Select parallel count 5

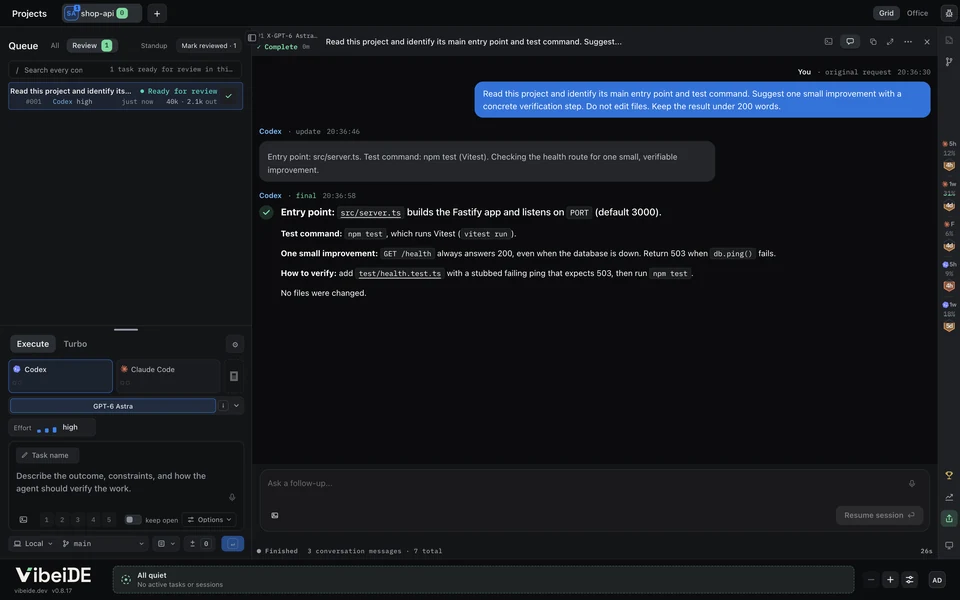109,519
